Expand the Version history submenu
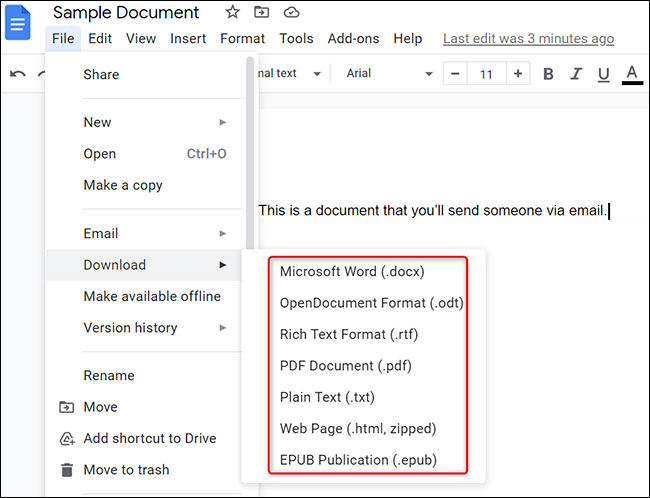 point(144,328)
